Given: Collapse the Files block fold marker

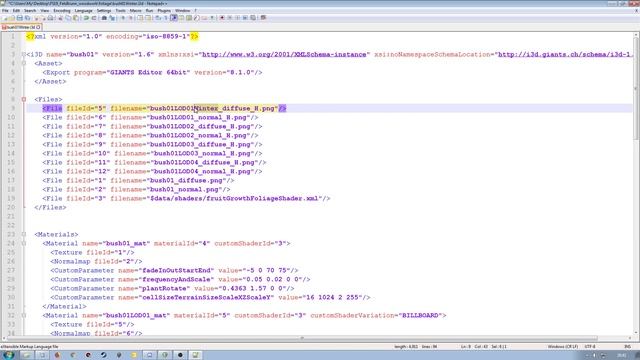Looking at the screenshot, I should click(24, 99).
